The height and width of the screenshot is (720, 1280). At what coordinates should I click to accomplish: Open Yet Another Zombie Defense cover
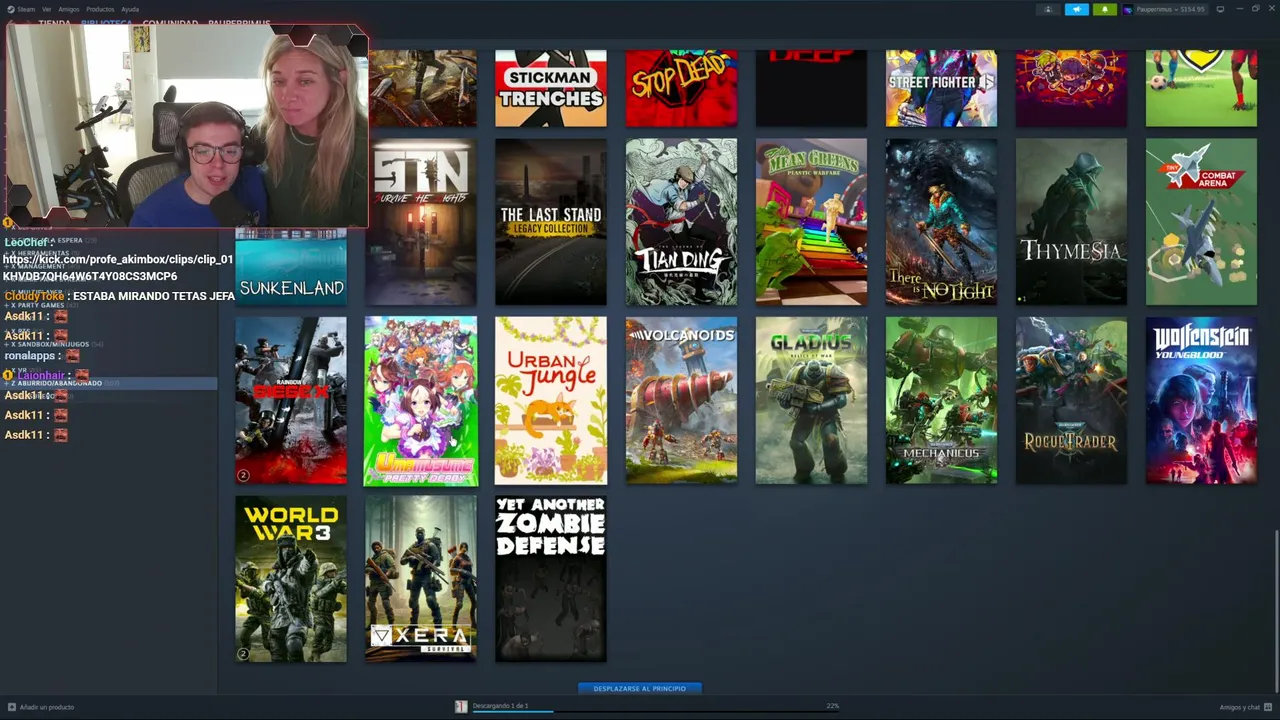tap(551, 579)
